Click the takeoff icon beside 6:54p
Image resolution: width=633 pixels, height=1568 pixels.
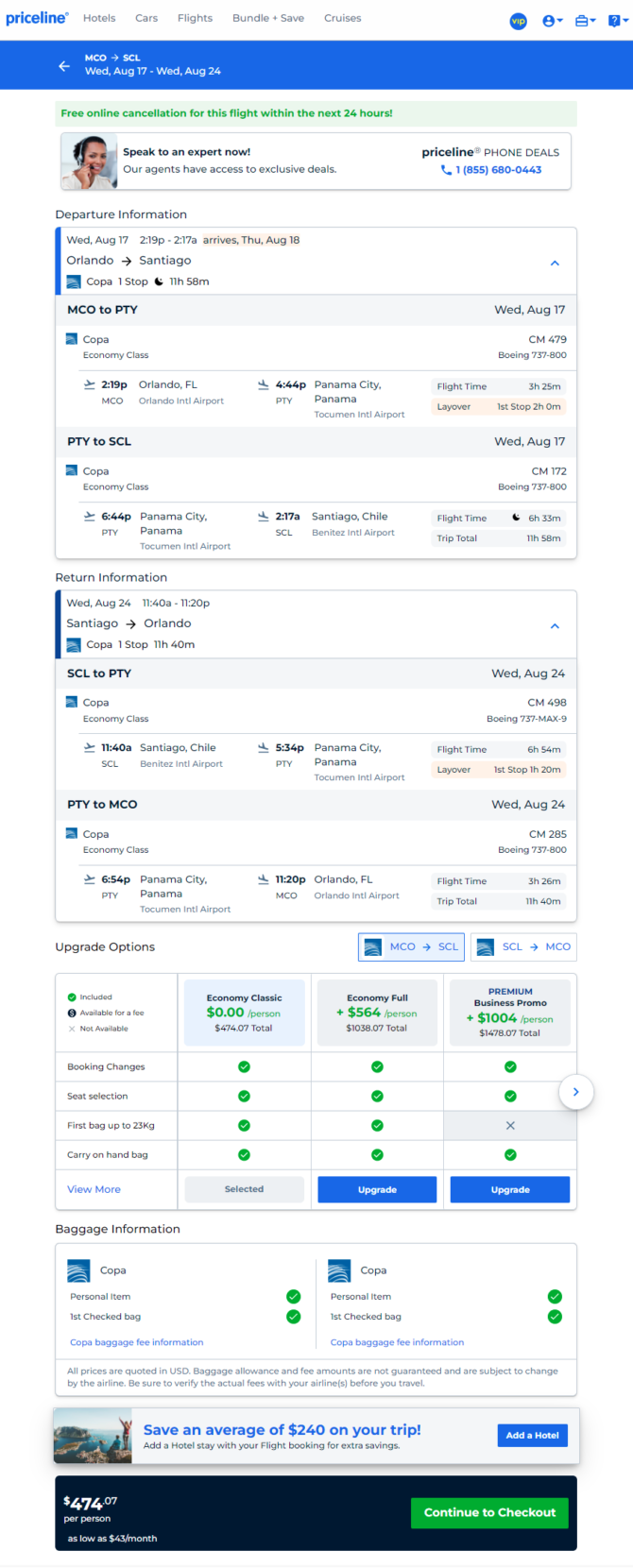pyautogui.click(x=90, y=878)
